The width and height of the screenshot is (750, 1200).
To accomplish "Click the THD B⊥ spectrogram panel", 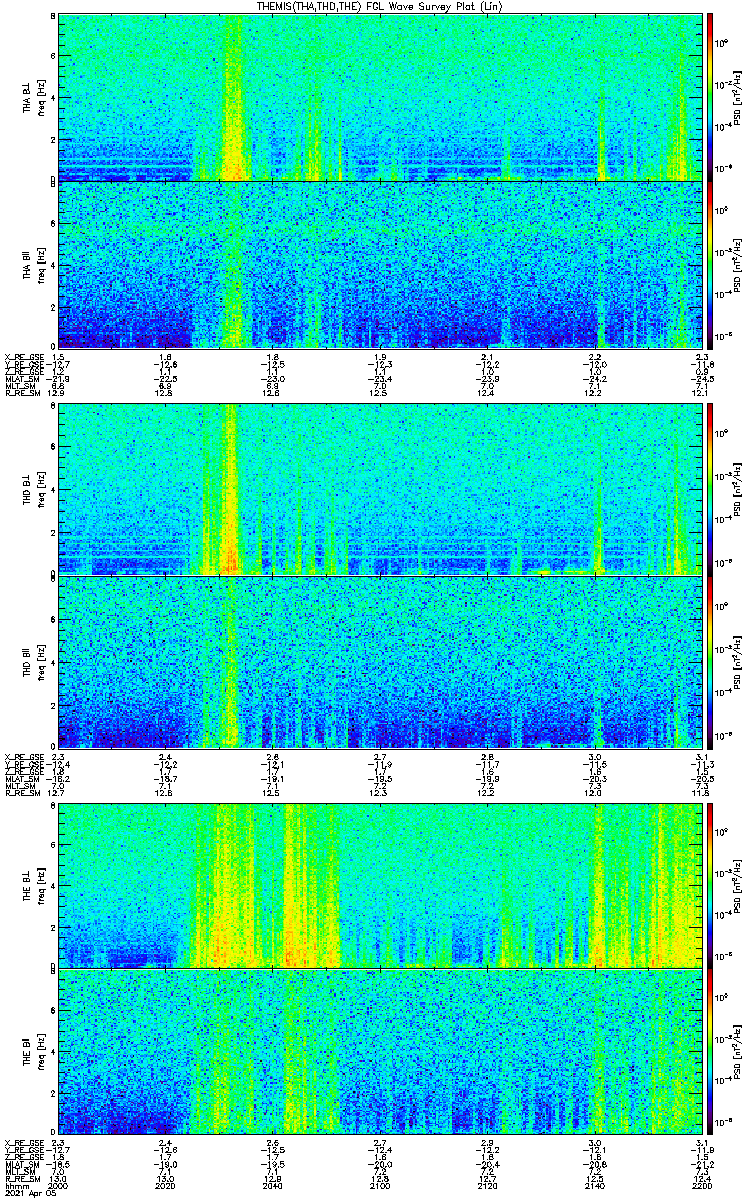I will point(381,491).
